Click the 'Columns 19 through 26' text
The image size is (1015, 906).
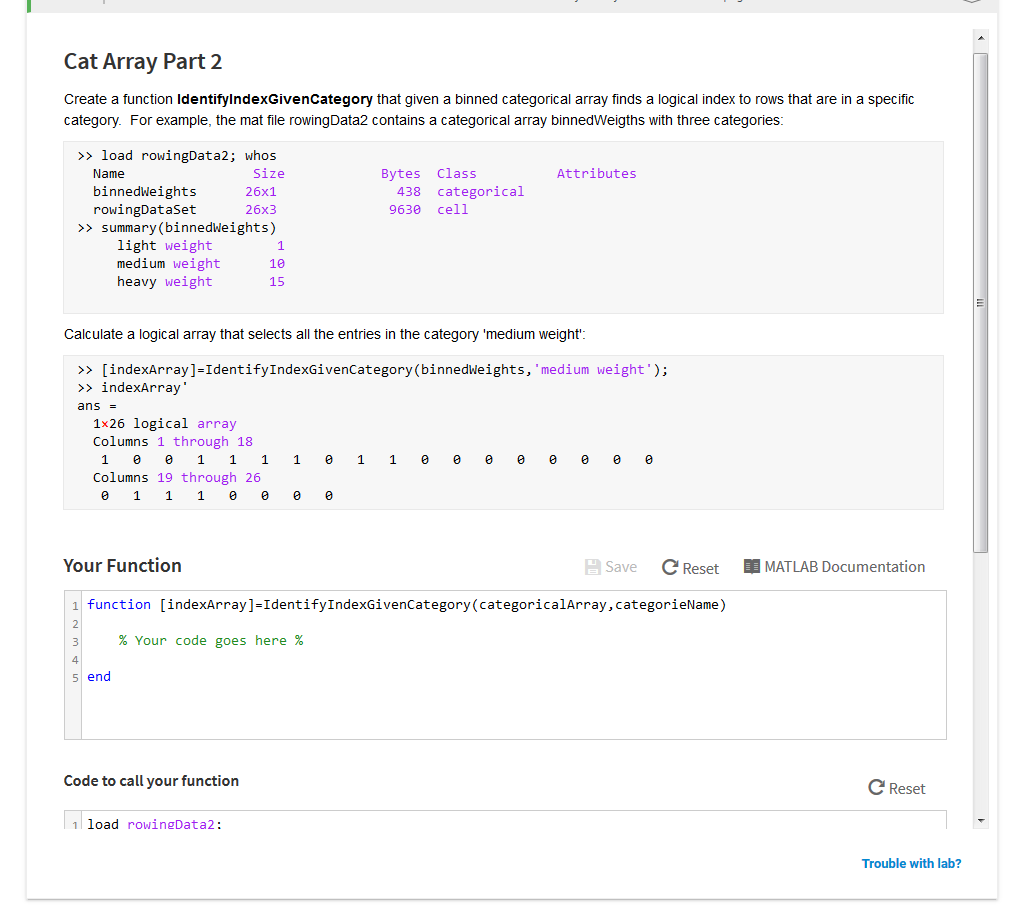[177, 478]
